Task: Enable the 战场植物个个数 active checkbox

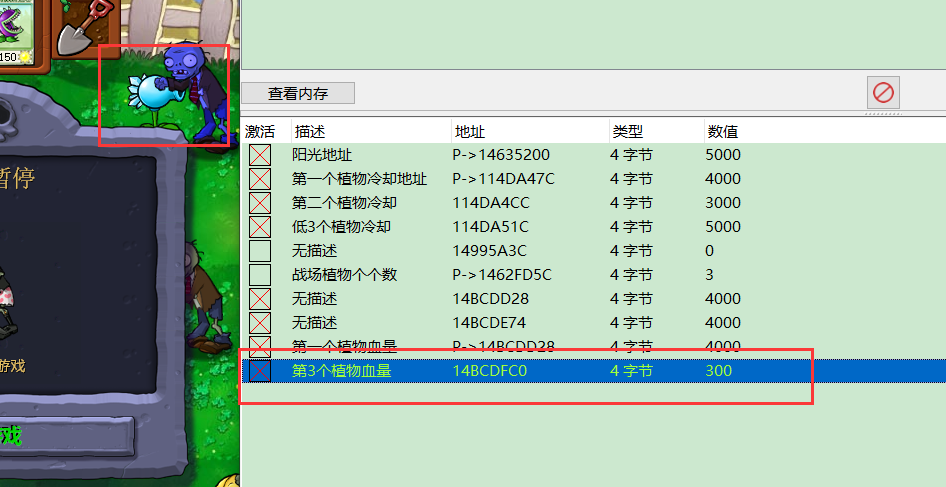Action: coord(260,275)
